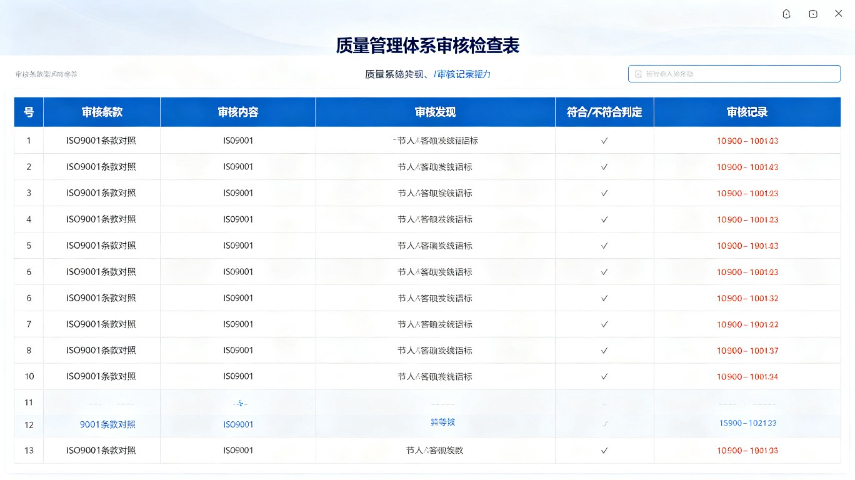
Task: Click the ISO9001条款对照 cell in row 4
Action: 101,219
